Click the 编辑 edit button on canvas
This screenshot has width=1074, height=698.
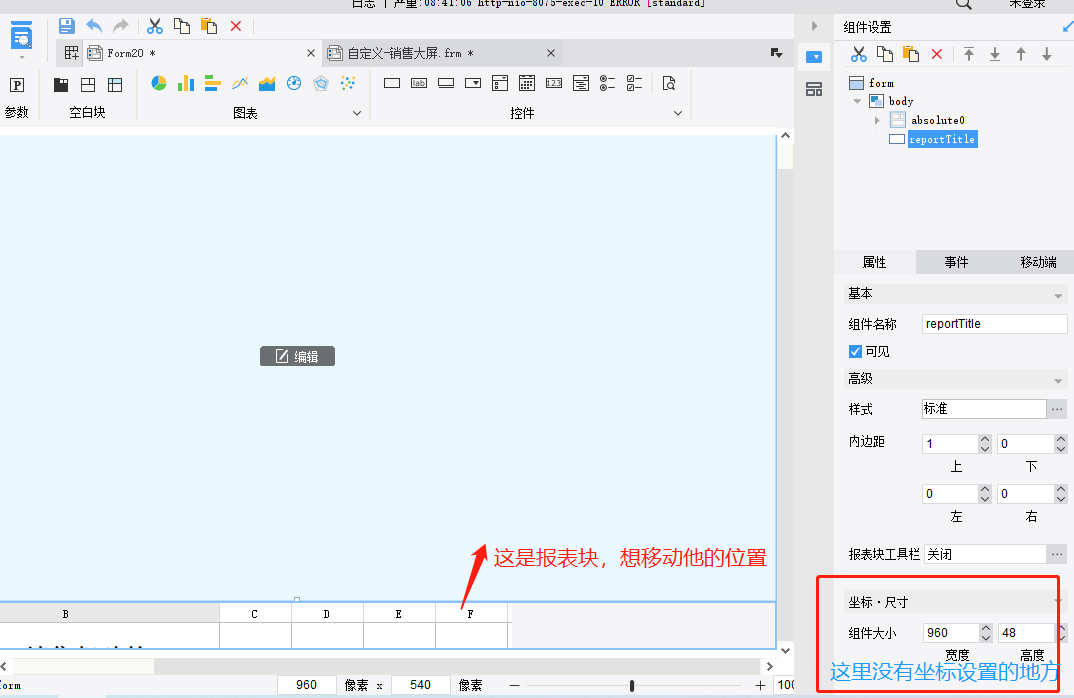tap(297, 356)
